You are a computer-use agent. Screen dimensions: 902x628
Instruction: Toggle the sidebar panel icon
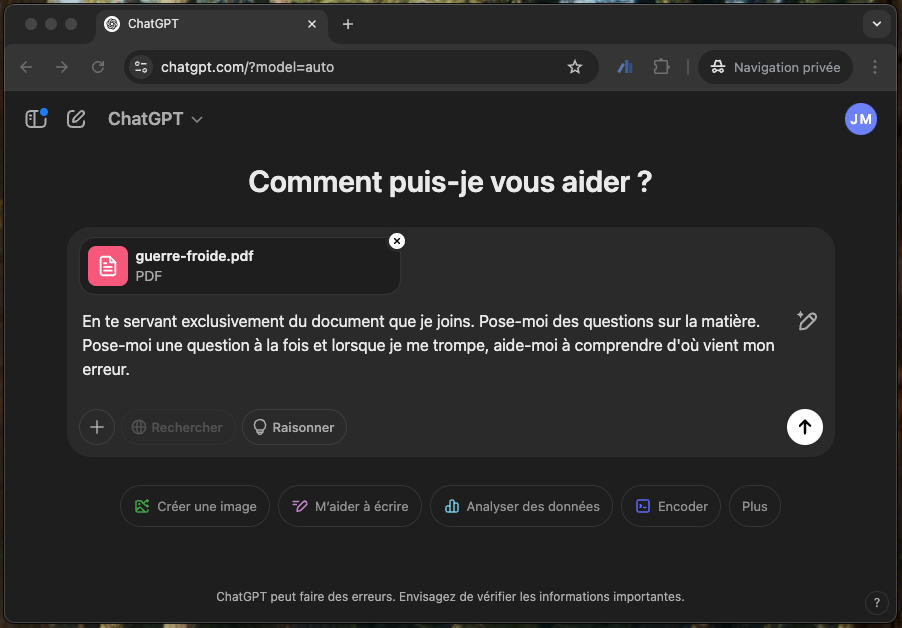pos(36,118)
